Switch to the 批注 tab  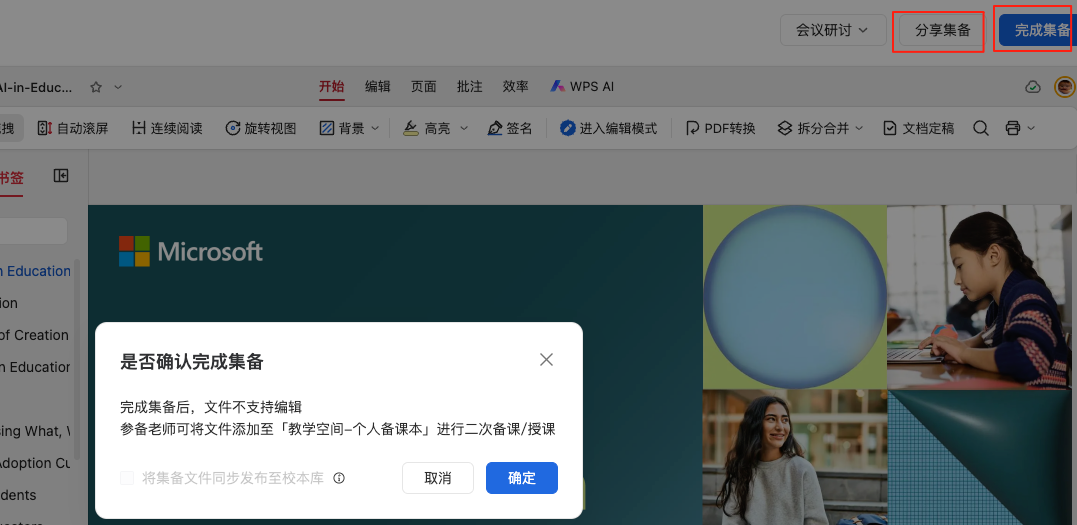[469, 87]
